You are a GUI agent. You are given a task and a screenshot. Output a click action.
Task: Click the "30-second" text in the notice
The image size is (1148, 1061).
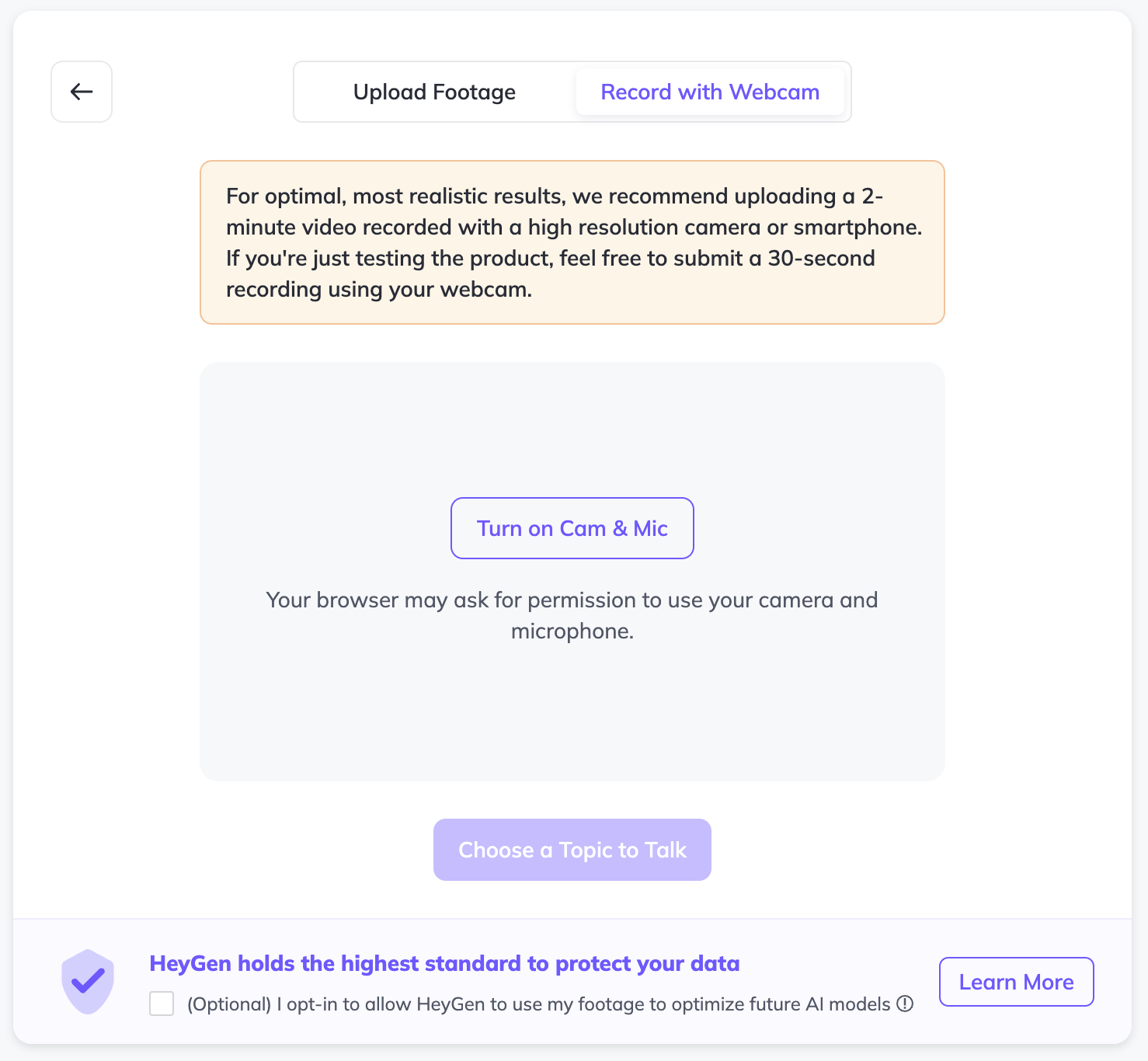821,258
